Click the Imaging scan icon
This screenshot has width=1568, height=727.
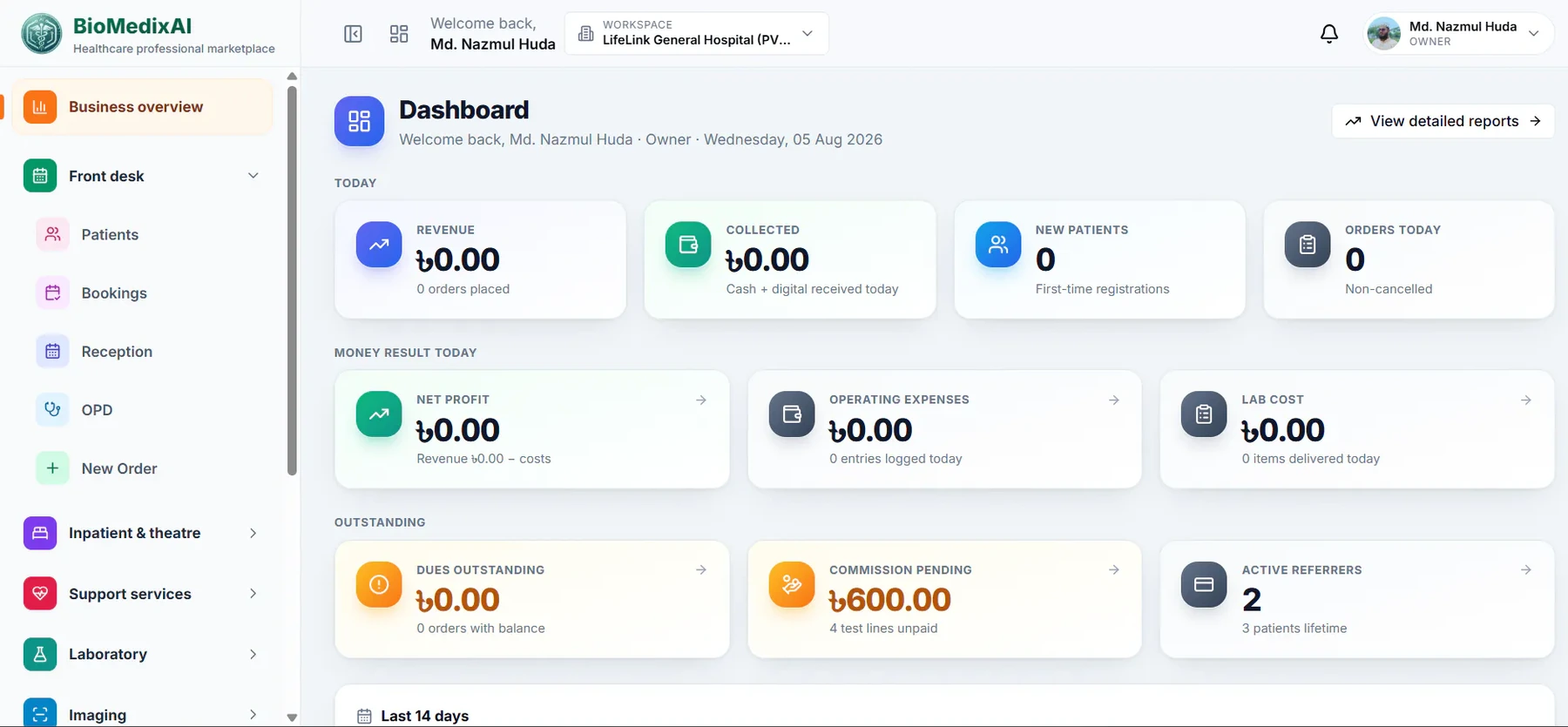40,713
